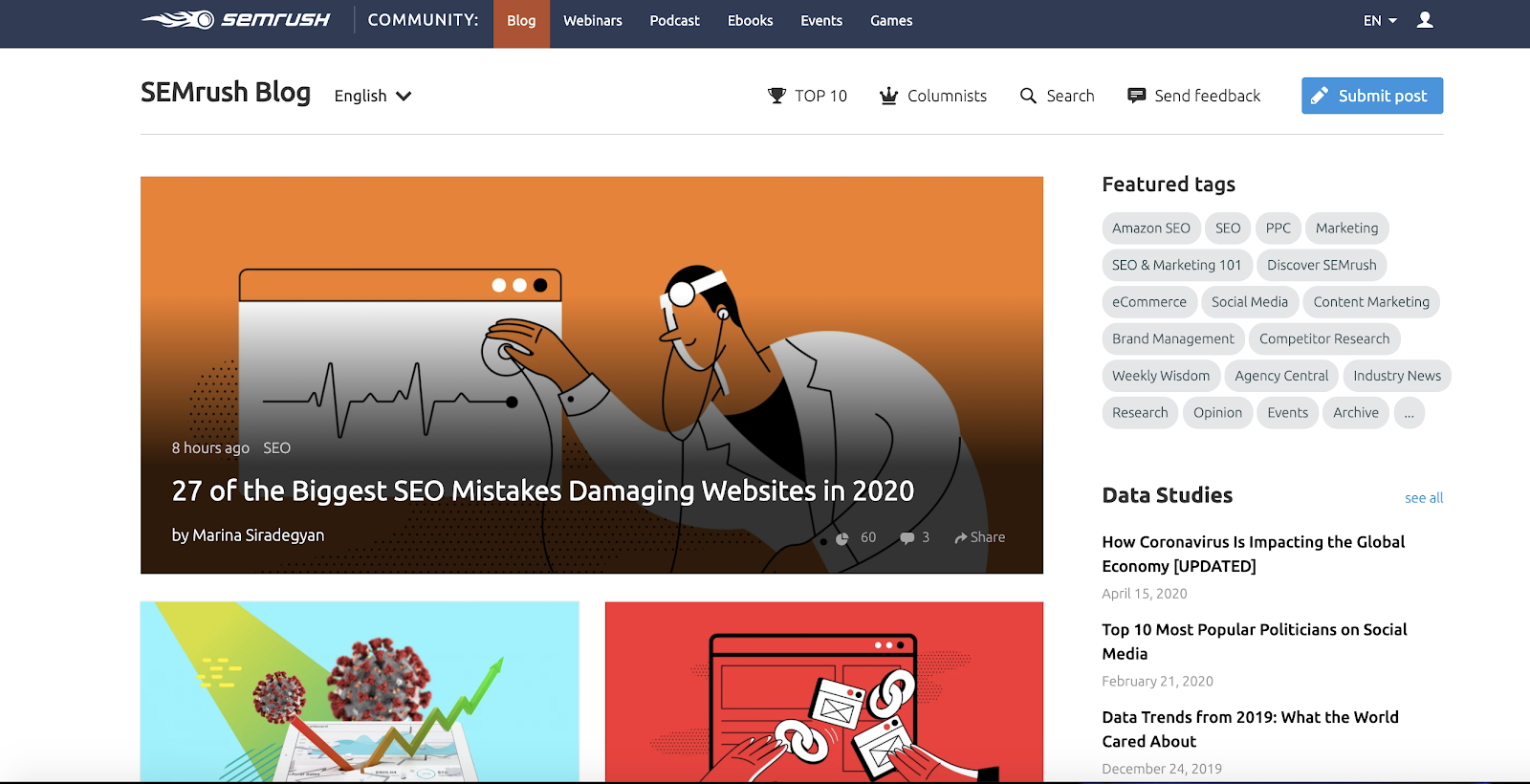The height and width of the screenshot is (784, 1530).
Task: Select the Discover SEMrush tag
Action: click(x=1322, y=265)
